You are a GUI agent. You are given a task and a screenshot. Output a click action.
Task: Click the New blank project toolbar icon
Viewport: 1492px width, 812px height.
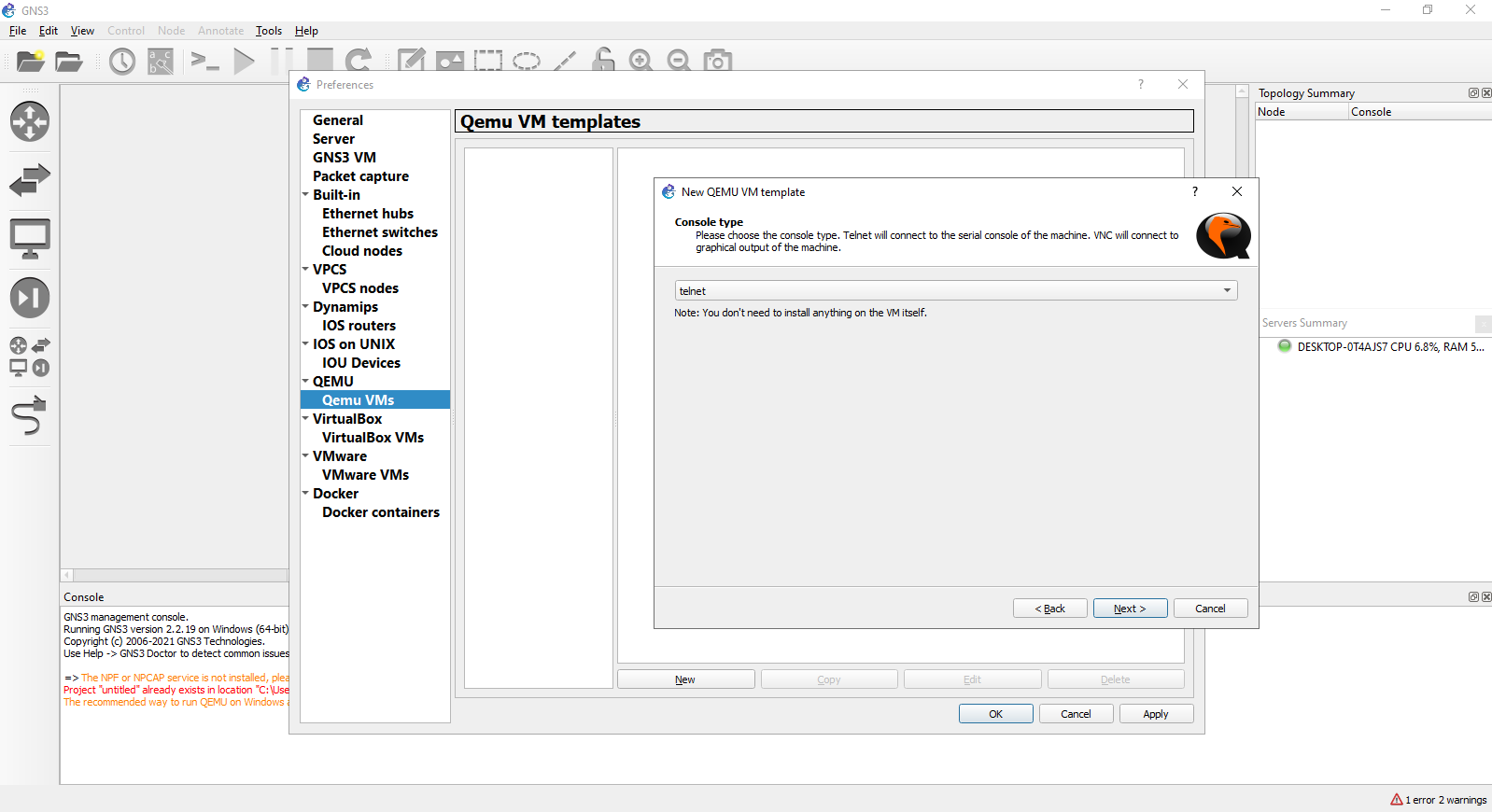tap(31, 62)
